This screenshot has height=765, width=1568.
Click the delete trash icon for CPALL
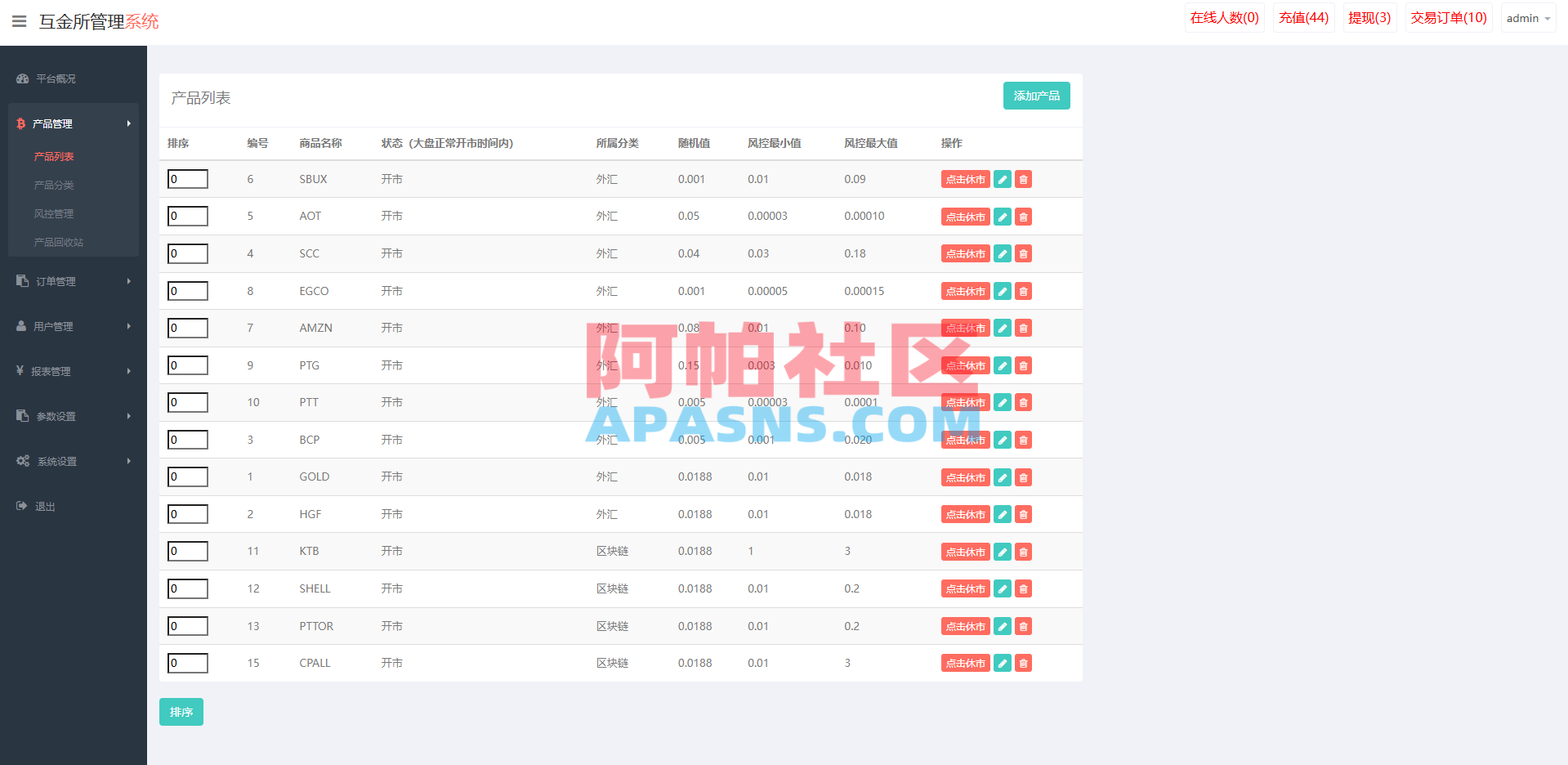pyautogui.click(x=1023, y=663)
